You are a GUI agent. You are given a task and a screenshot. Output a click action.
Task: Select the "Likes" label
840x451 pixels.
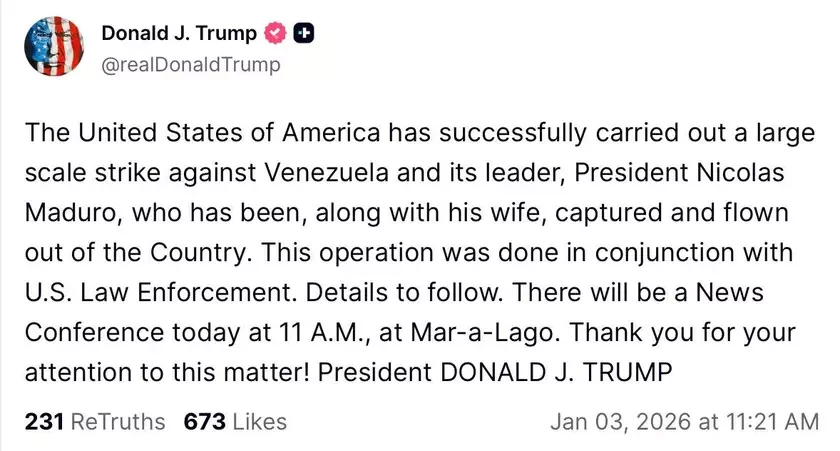[x=258, y=421]
